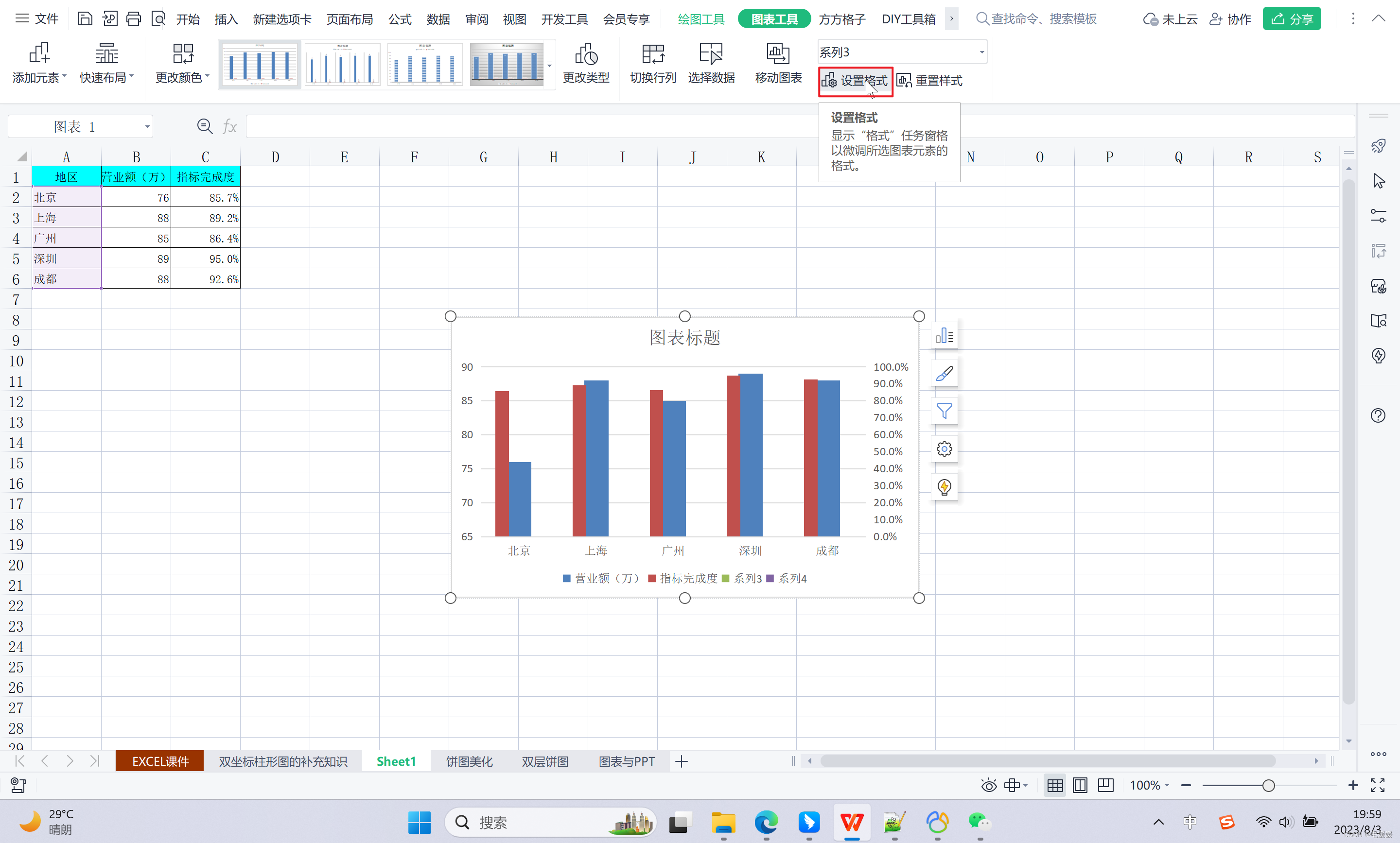
Task: Switch to page layout view mode
Action: tap(1080, 786)
